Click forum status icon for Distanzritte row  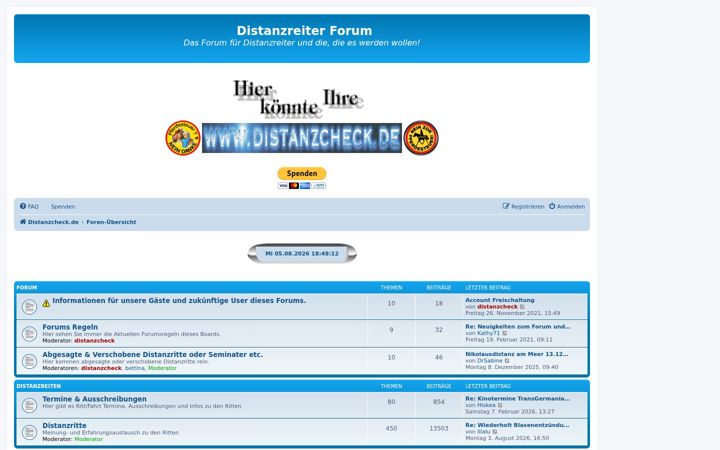pos(29,432)
